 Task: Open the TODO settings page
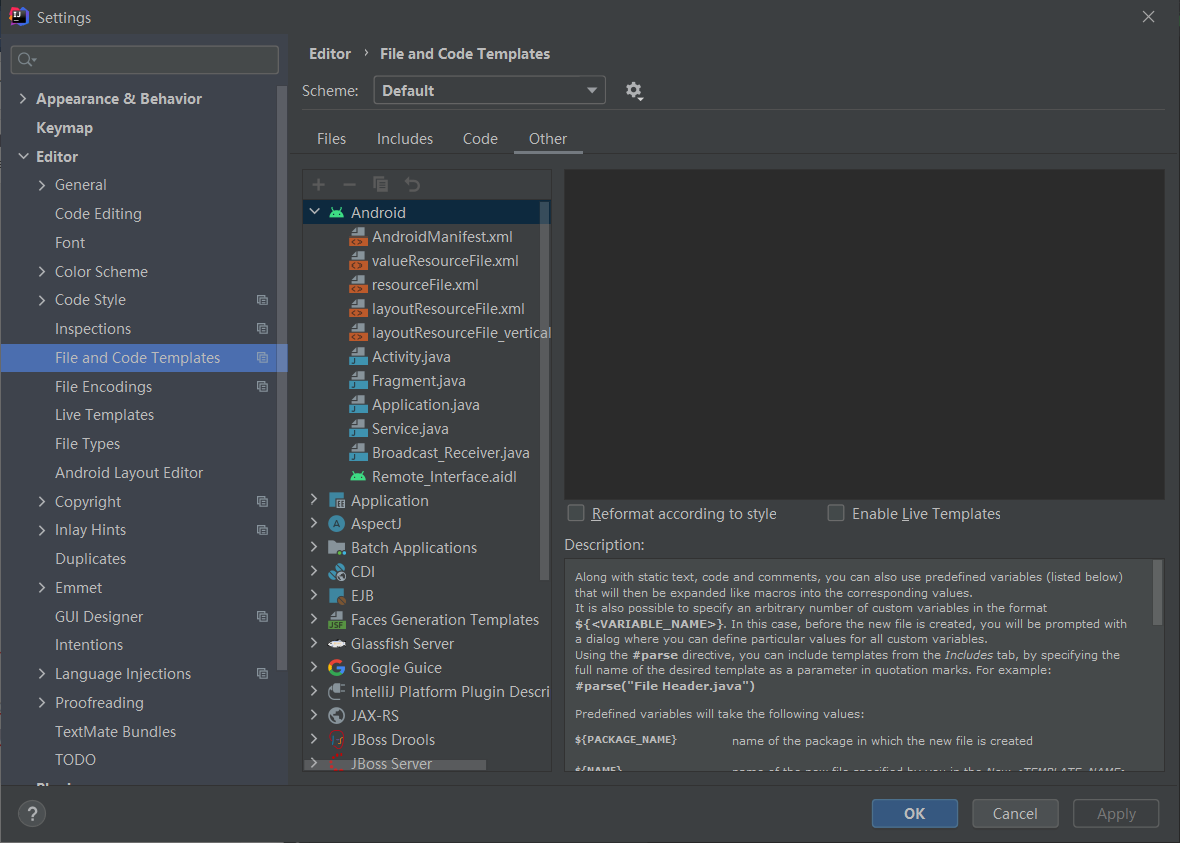[x=75, y=760]
